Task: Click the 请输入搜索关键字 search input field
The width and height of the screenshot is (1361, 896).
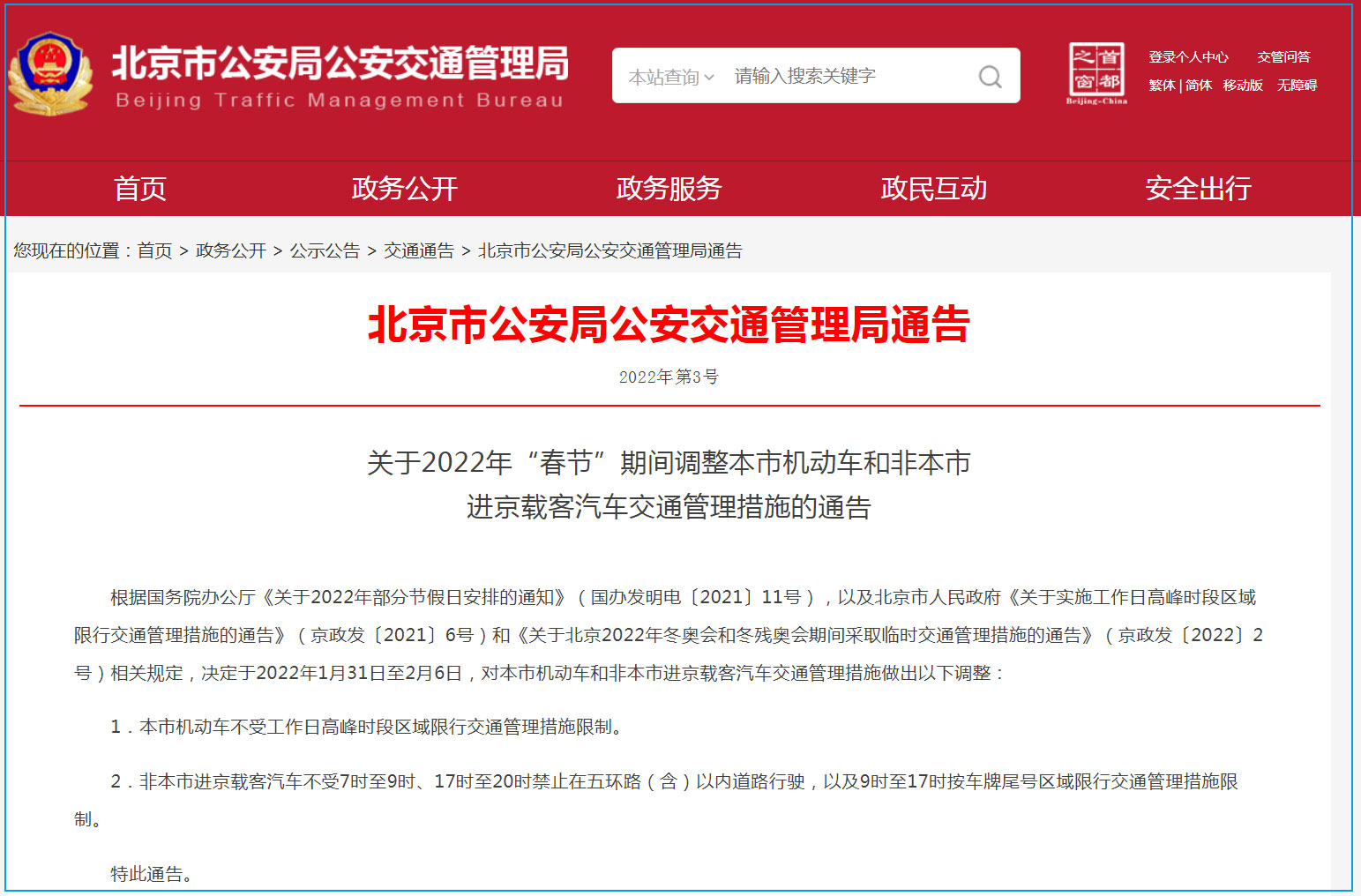Action: point(847,77)
